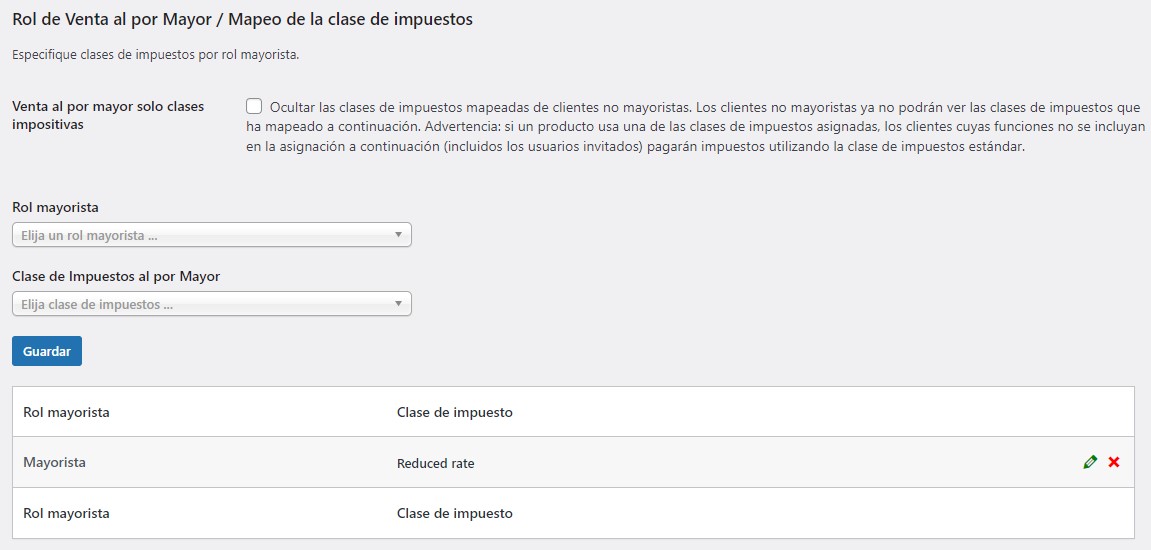
Task: Click the 'Elija clase de impuestos' placeholder
Action: 97,304
